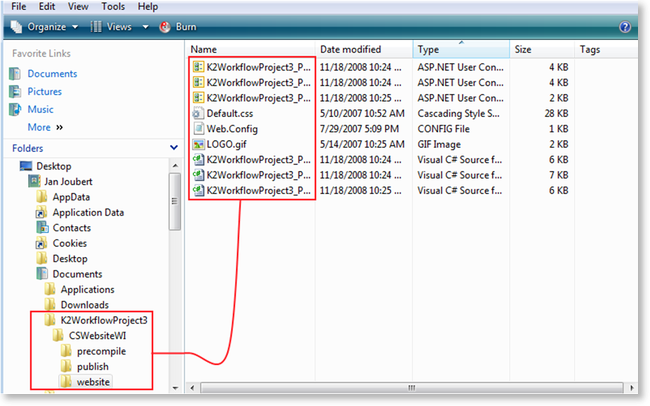Select the CSWebsiteWI folder
Screen dimensions: 650x406
point(97,335)
